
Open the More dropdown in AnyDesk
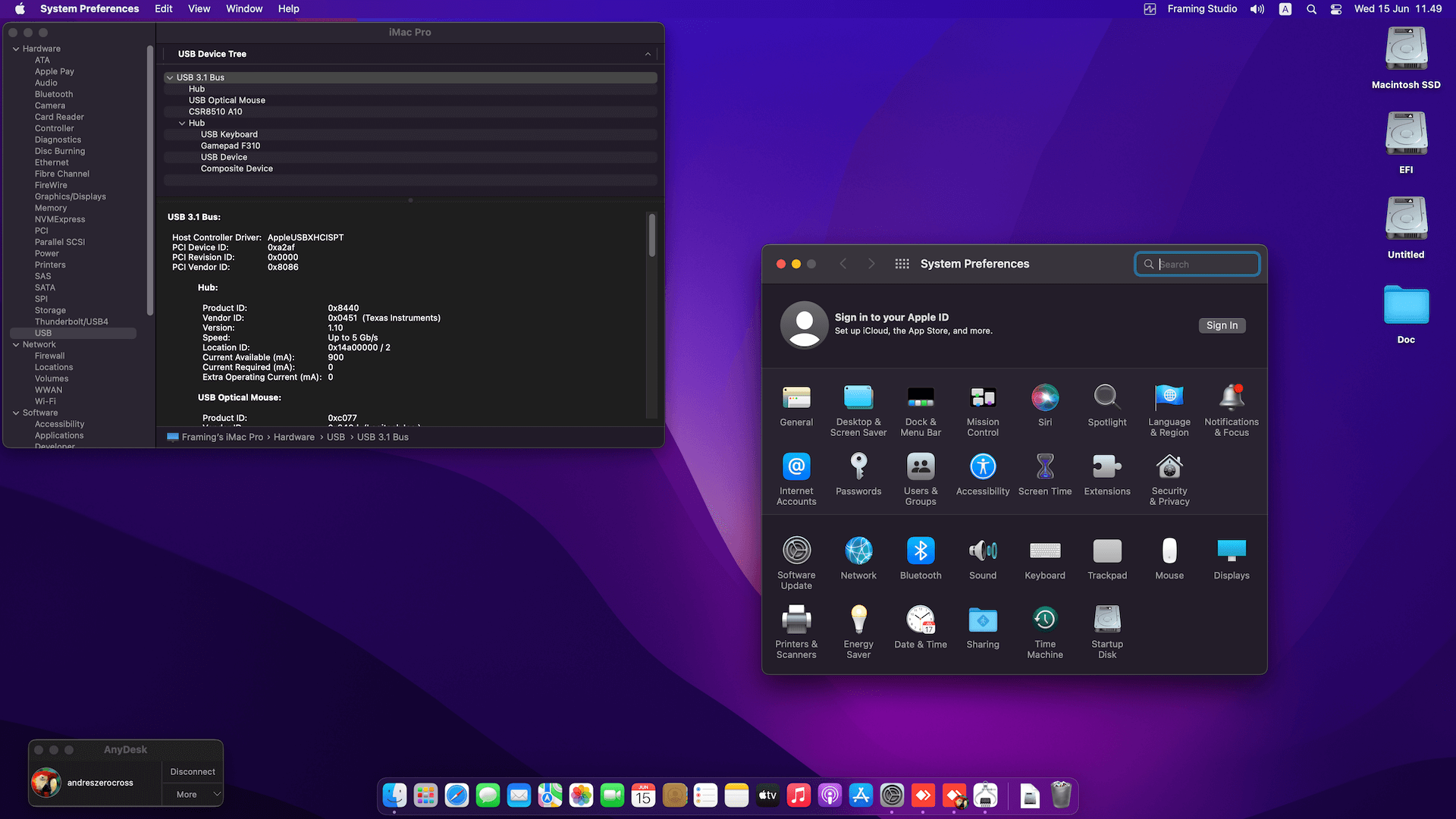193,794
